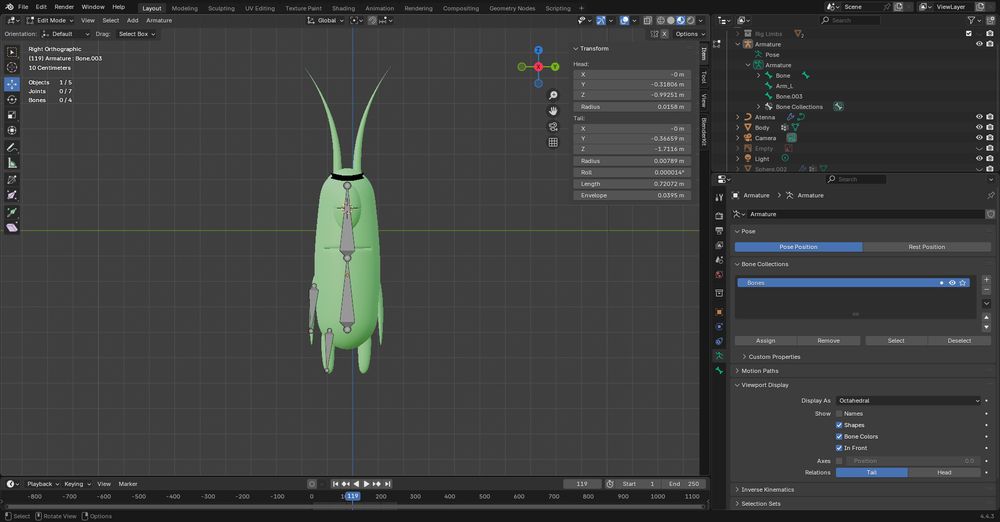Select the Cursor tool in left toolbar
The height and width of the screenshot is (522, 1000).
pyautogui.click(x=12, y=68)
